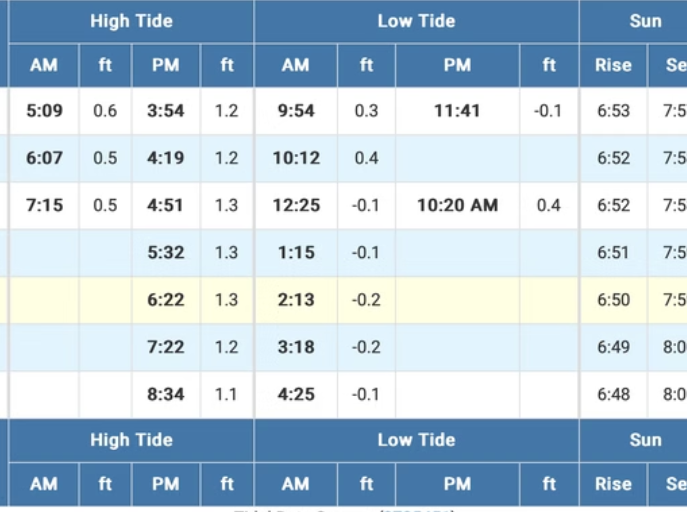Screen dimensions: 687x512
Task: Click the 5:32 PM high tide time
Action: point(165,253)
